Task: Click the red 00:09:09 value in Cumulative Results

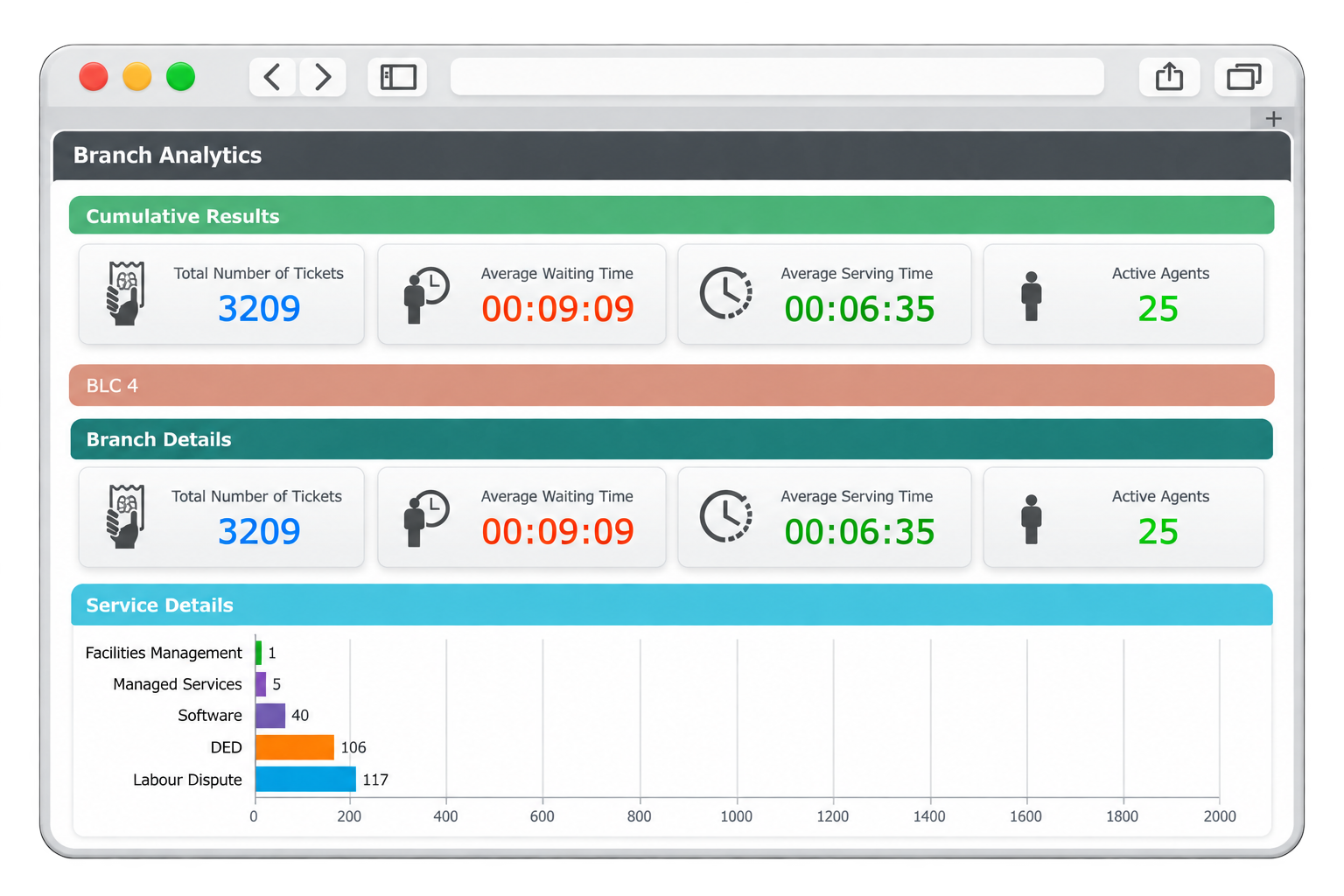Action: pos(558,309)
